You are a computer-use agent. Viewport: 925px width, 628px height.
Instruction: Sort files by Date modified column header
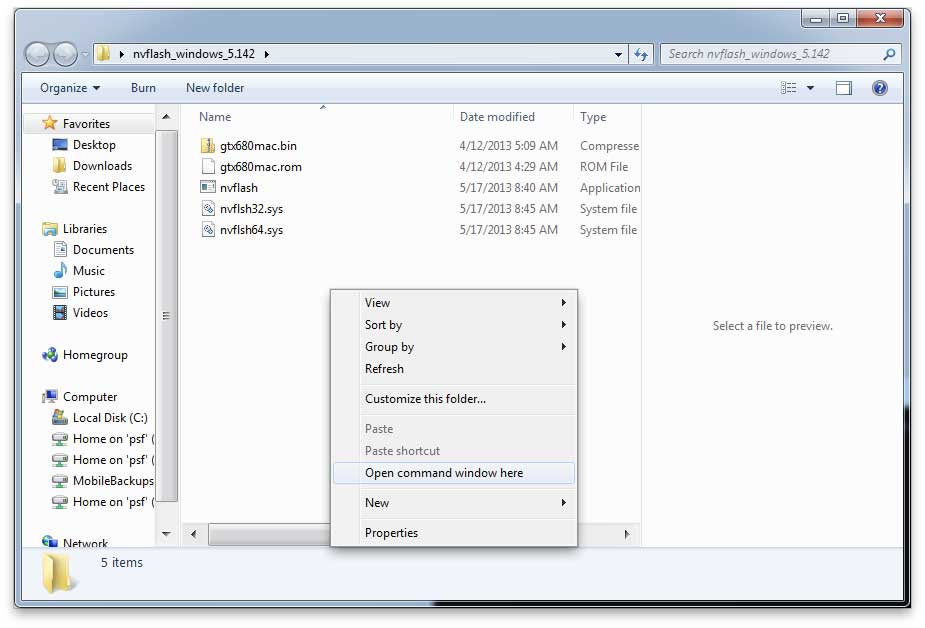pyautogui.click(x=513, y=117)
